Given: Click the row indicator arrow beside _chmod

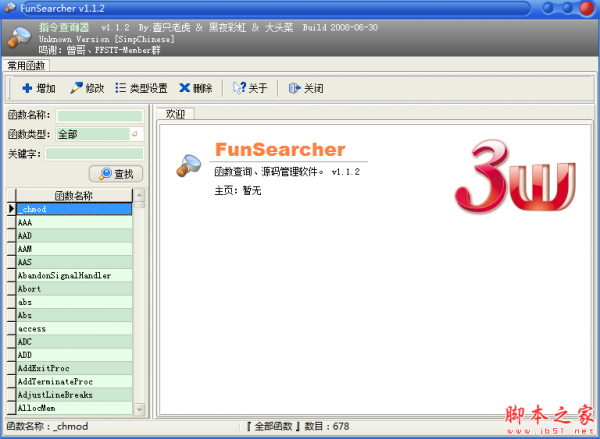Looking at the screenshot, I should pos(11,209).
